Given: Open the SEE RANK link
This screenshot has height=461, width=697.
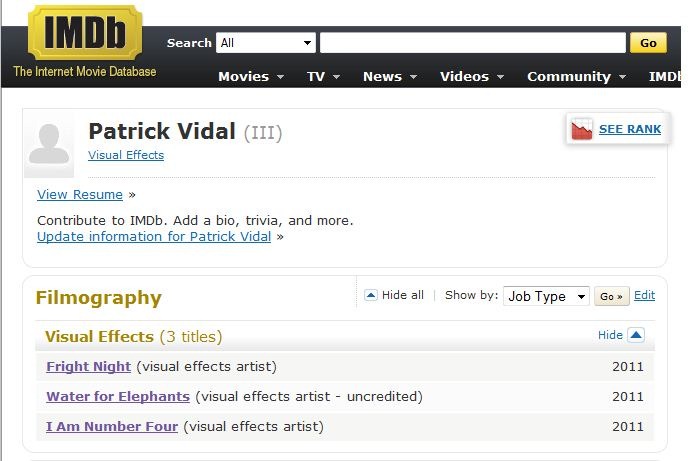Looking at the screenshot, I should tap(629, 129).
